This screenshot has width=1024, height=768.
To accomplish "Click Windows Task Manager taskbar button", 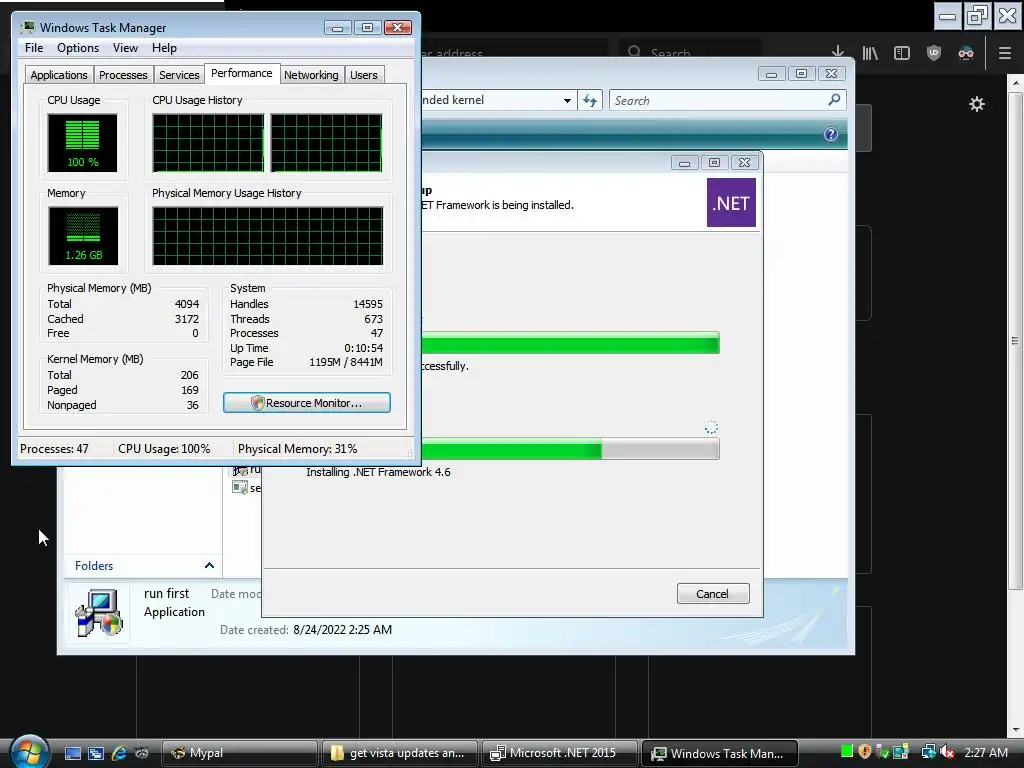I will pyautogui.click(x=720, y=753).
